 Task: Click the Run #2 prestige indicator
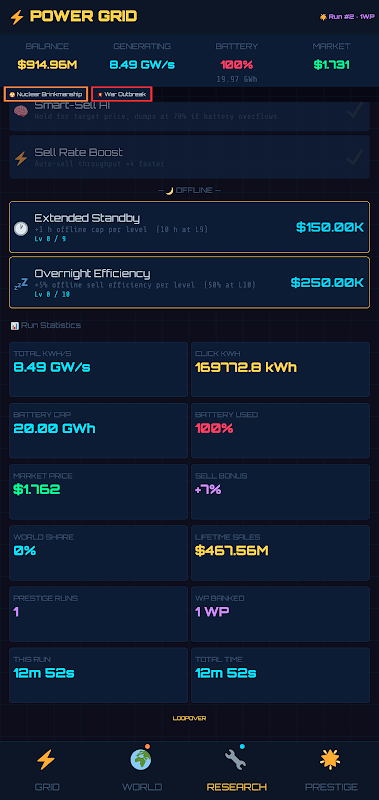(x=347, y=17)
